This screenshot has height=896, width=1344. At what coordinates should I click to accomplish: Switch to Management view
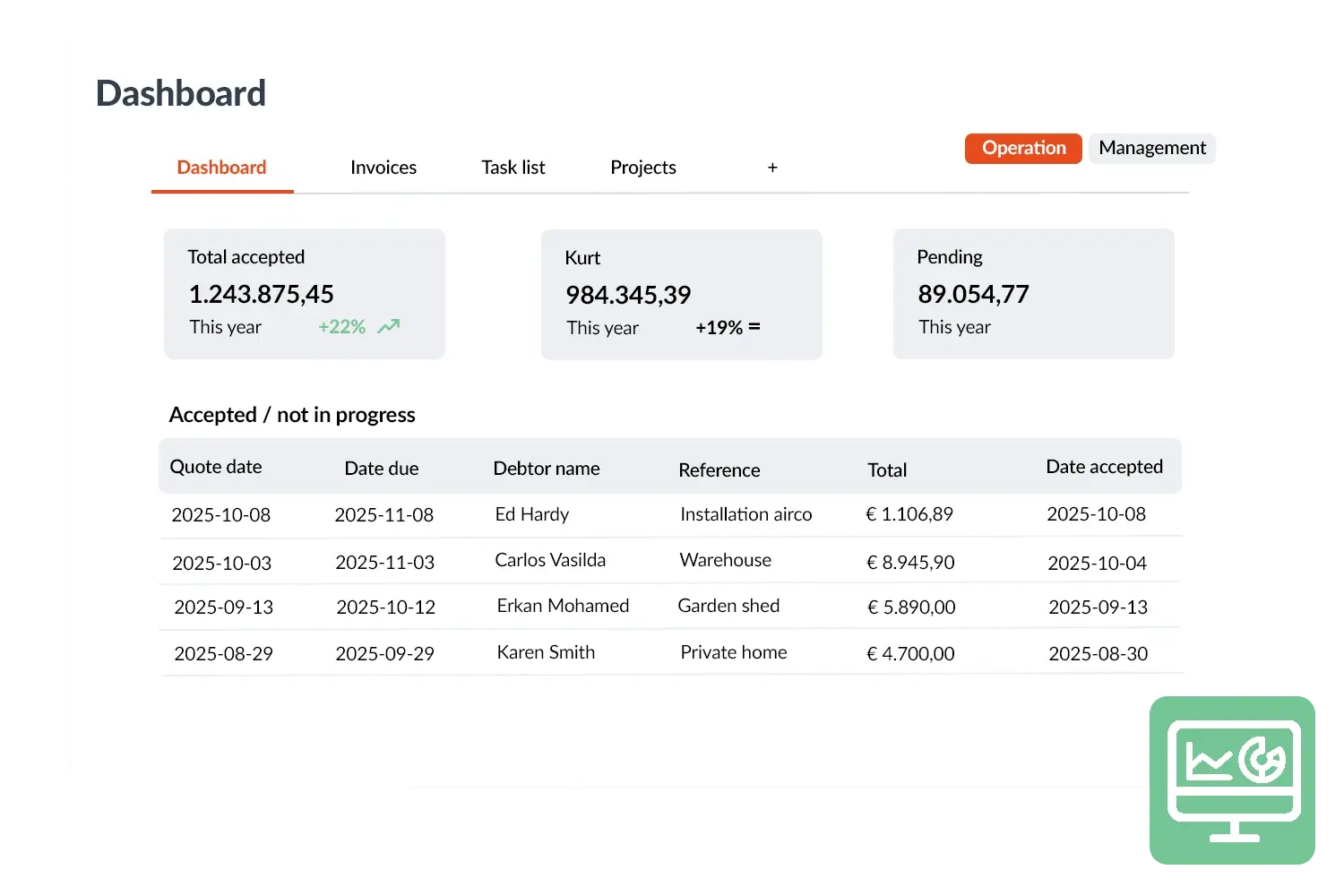[x=1151, y=148]
